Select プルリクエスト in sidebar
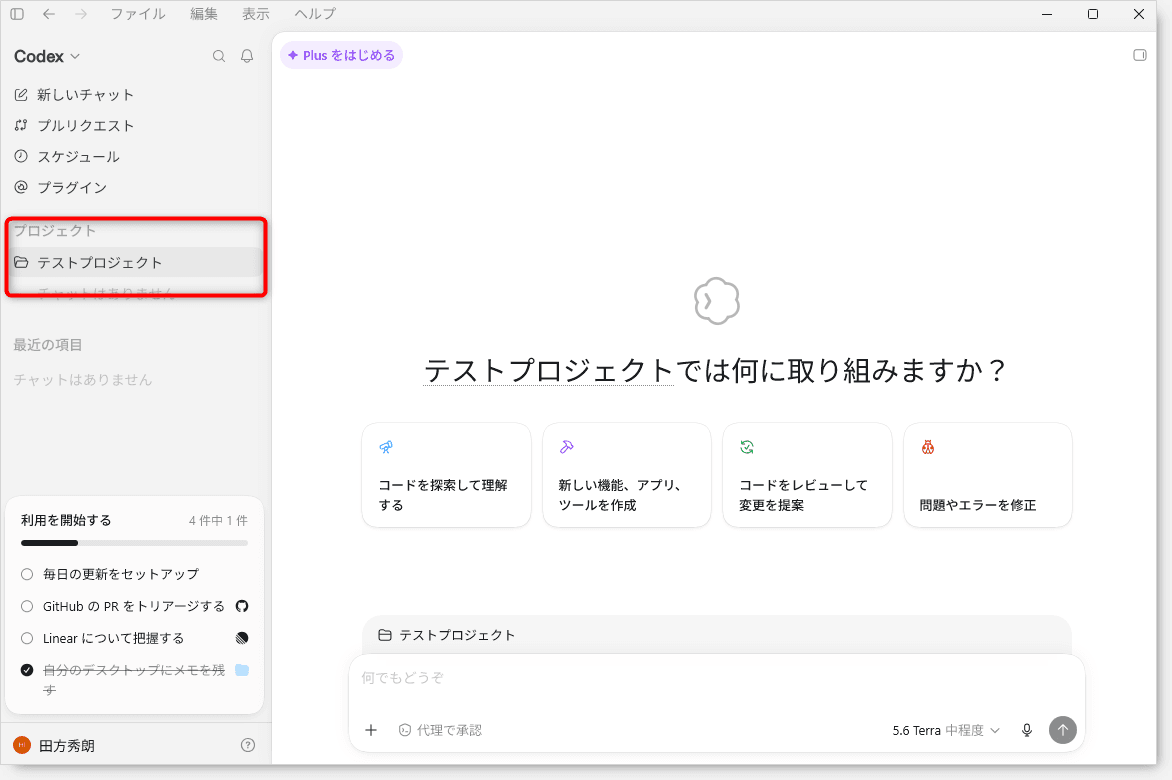The height and width of the screenshot is (780, 1172). coord(135,126)
